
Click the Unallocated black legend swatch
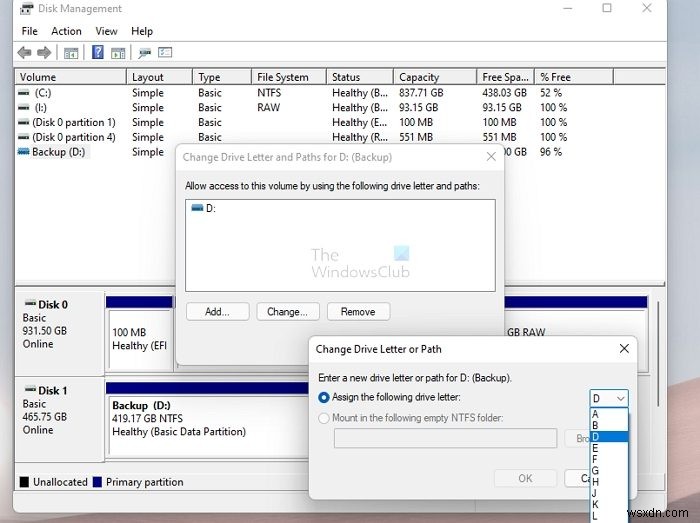pos(24,482)
